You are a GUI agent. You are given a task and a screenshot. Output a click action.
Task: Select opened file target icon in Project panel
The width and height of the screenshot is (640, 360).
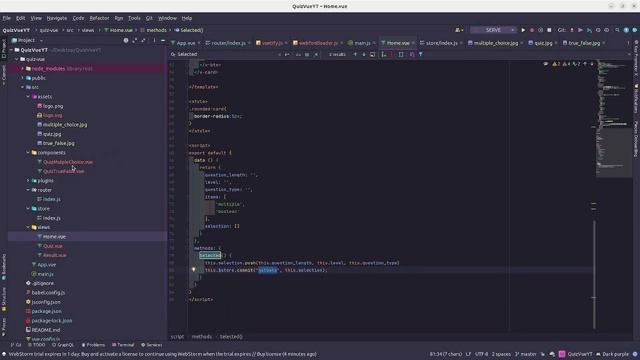click(126, 40)
